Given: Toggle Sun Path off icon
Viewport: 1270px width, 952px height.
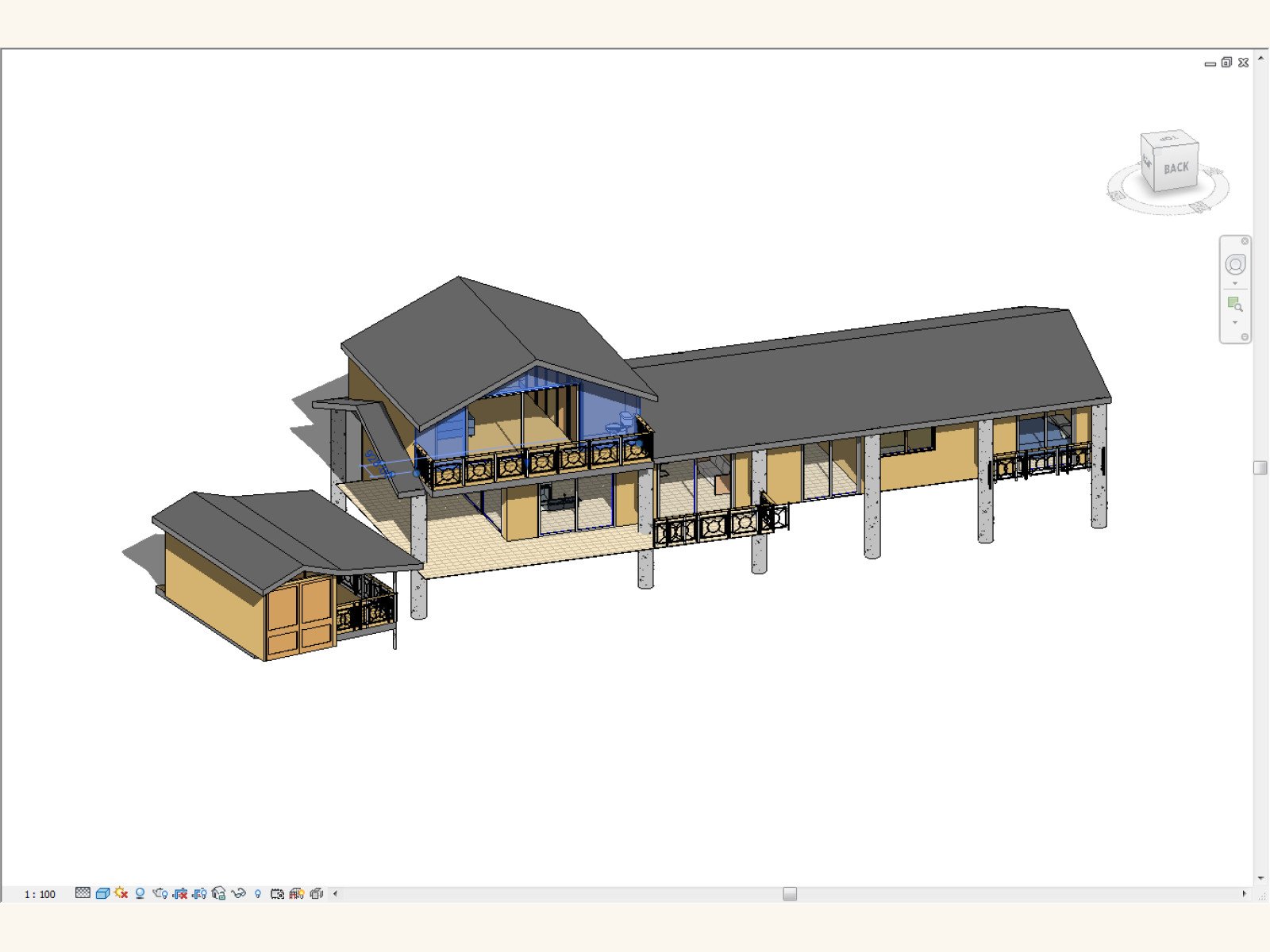Looking at the screenshot, I should click(121, 893).
